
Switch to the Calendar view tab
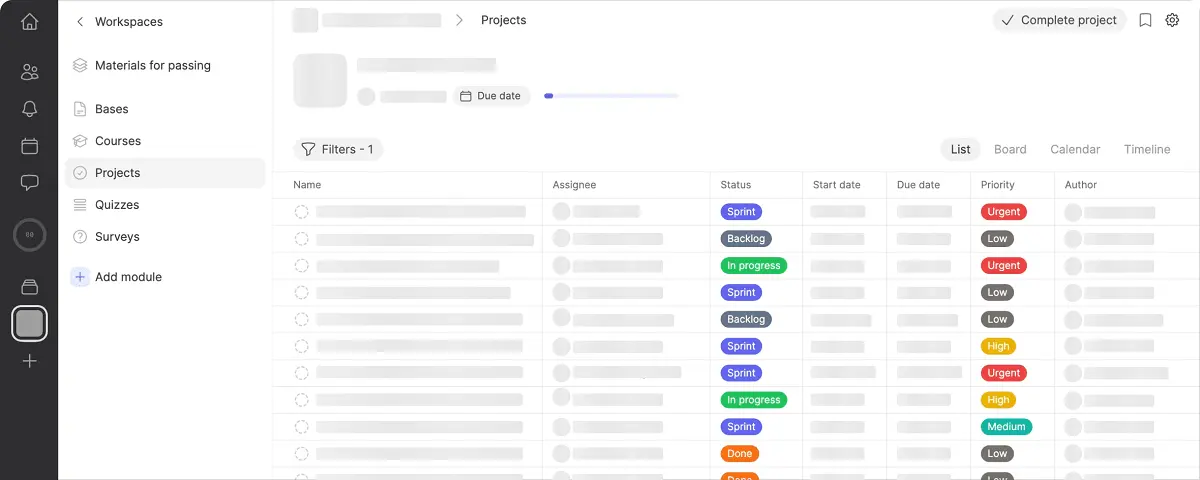tap(1075, 149)
